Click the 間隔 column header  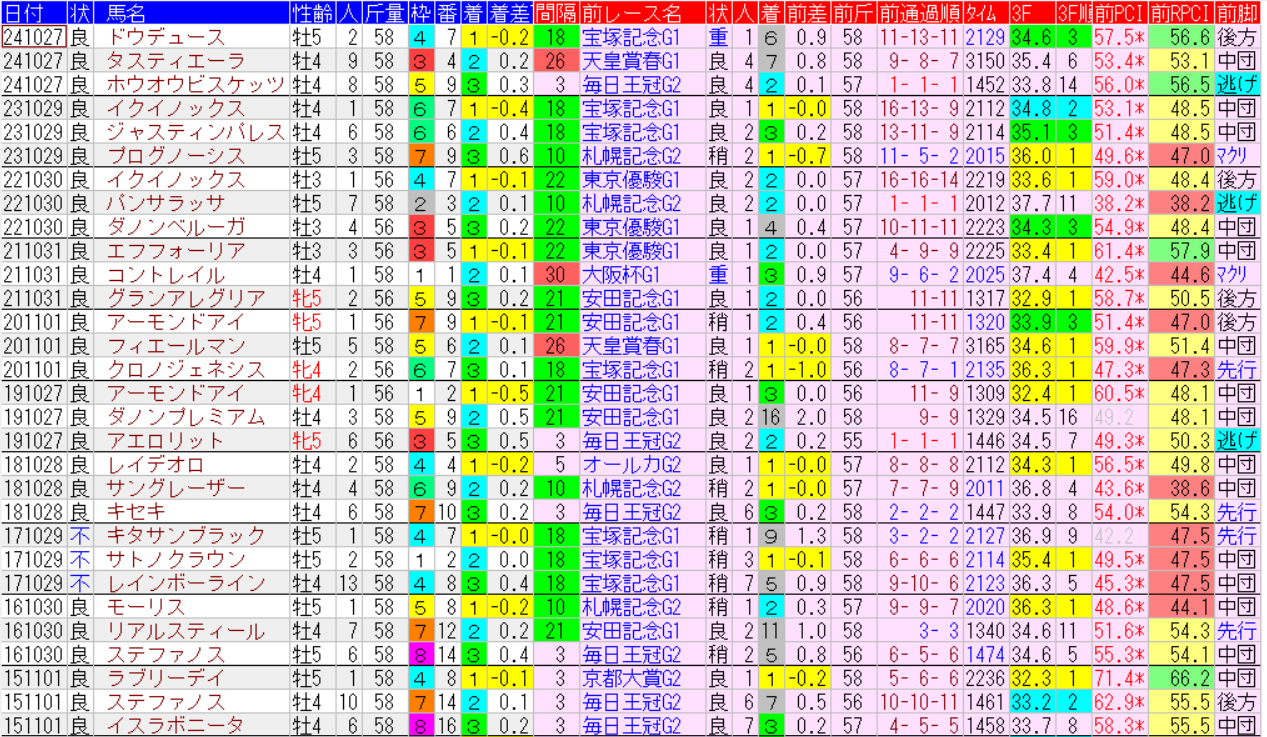point(555,13)
